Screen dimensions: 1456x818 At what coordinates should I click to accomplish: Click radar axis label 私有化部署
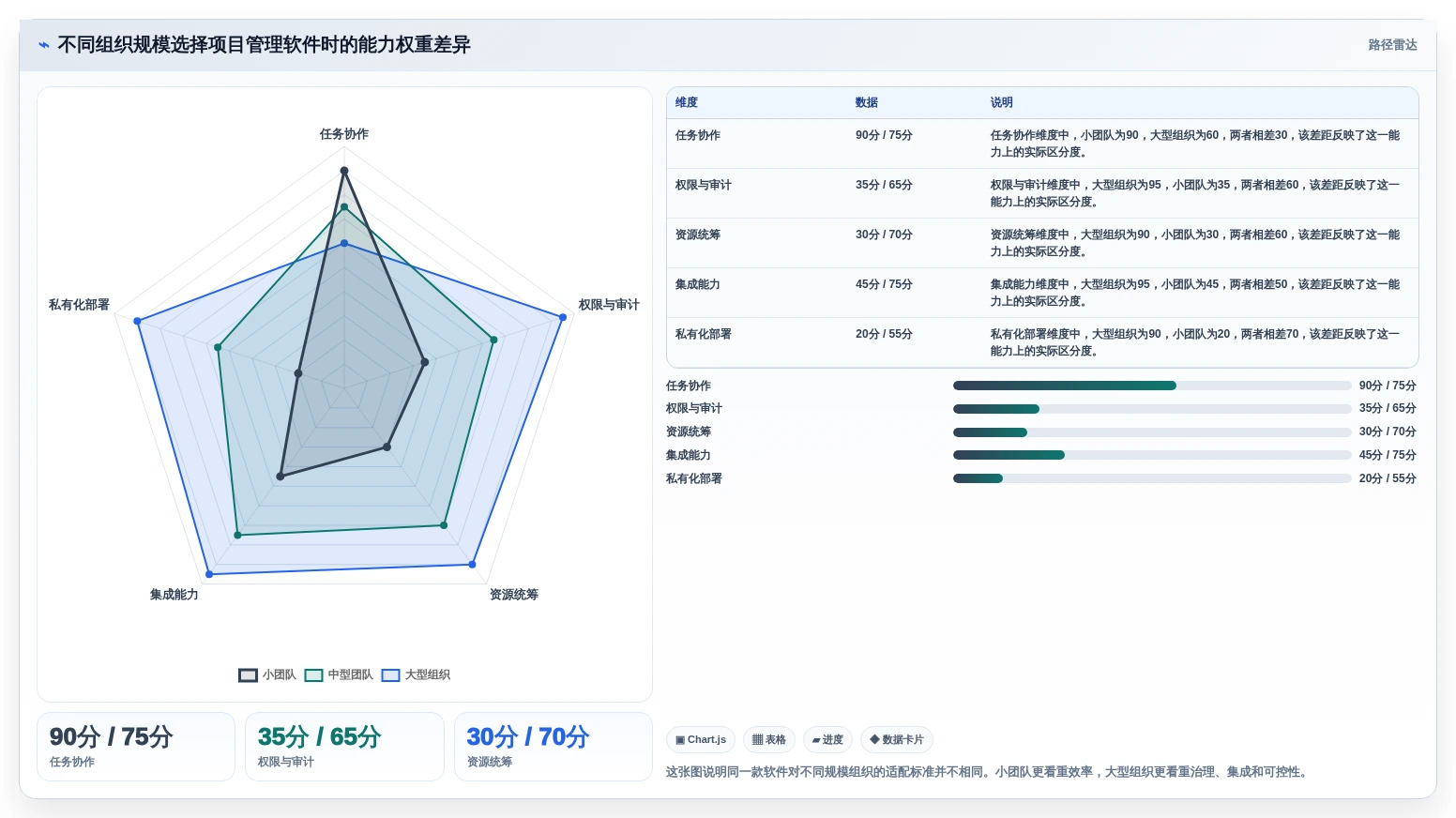tap(79, 305)
